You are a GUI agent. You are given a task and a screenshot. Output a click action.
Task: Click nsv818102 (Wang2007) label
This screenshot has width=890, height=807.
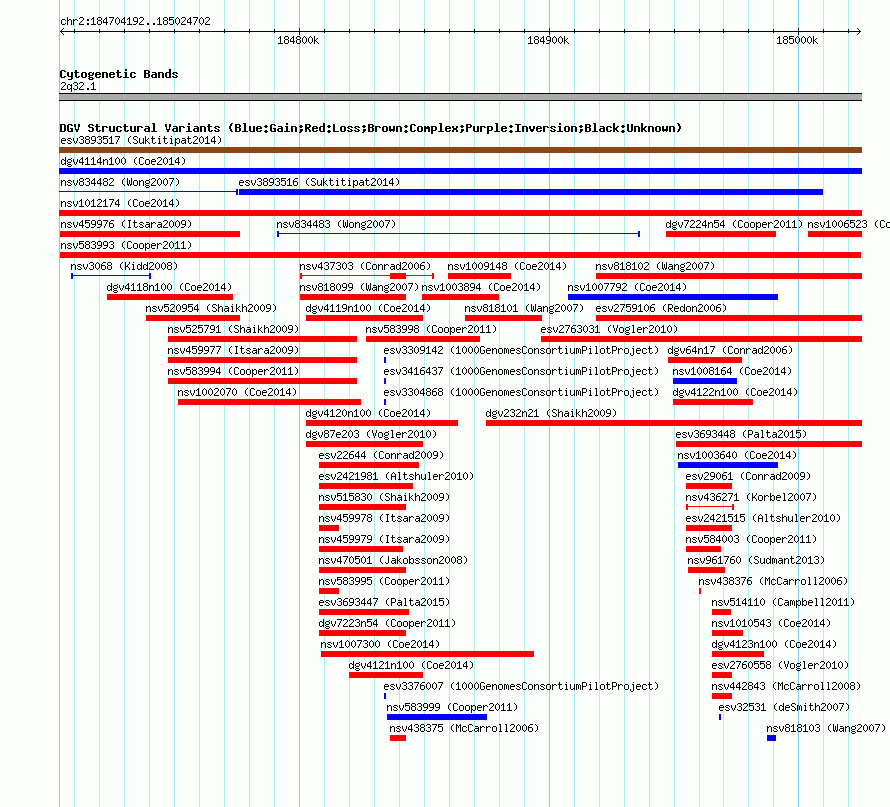pyautogui.click(x=655, y=266)
